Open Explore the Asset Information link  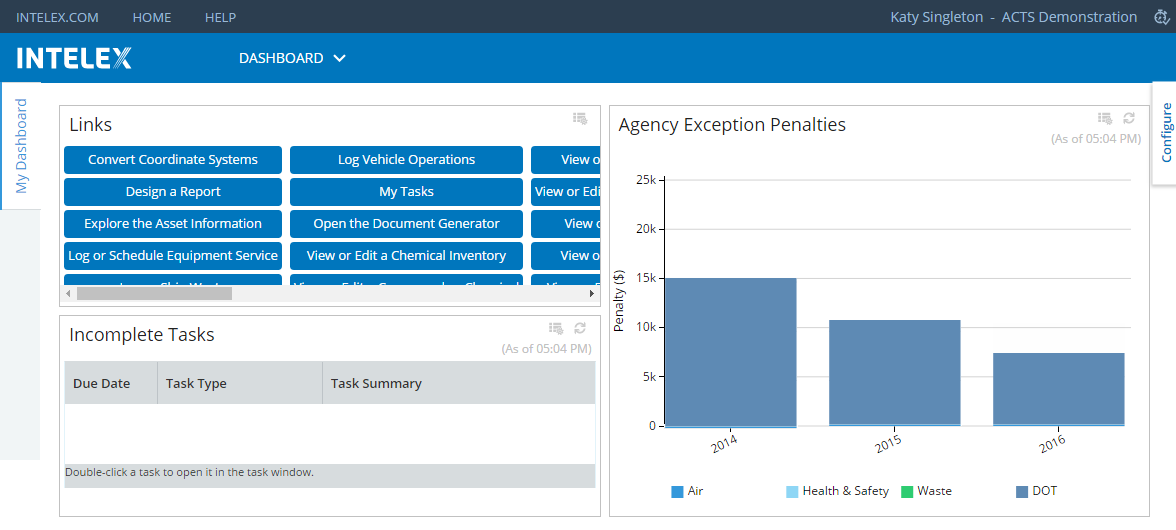(x=173, y=223)
